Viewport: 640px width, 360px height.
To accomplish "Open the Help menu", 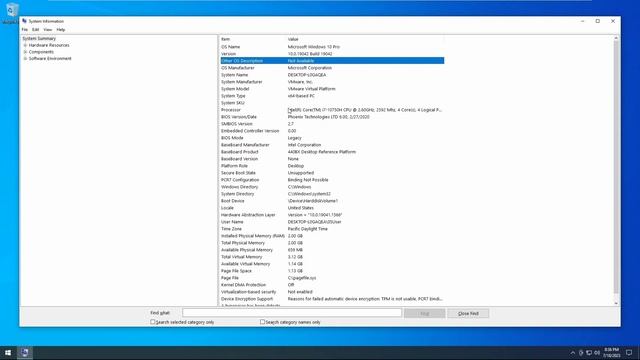I will tap(61, 30).
